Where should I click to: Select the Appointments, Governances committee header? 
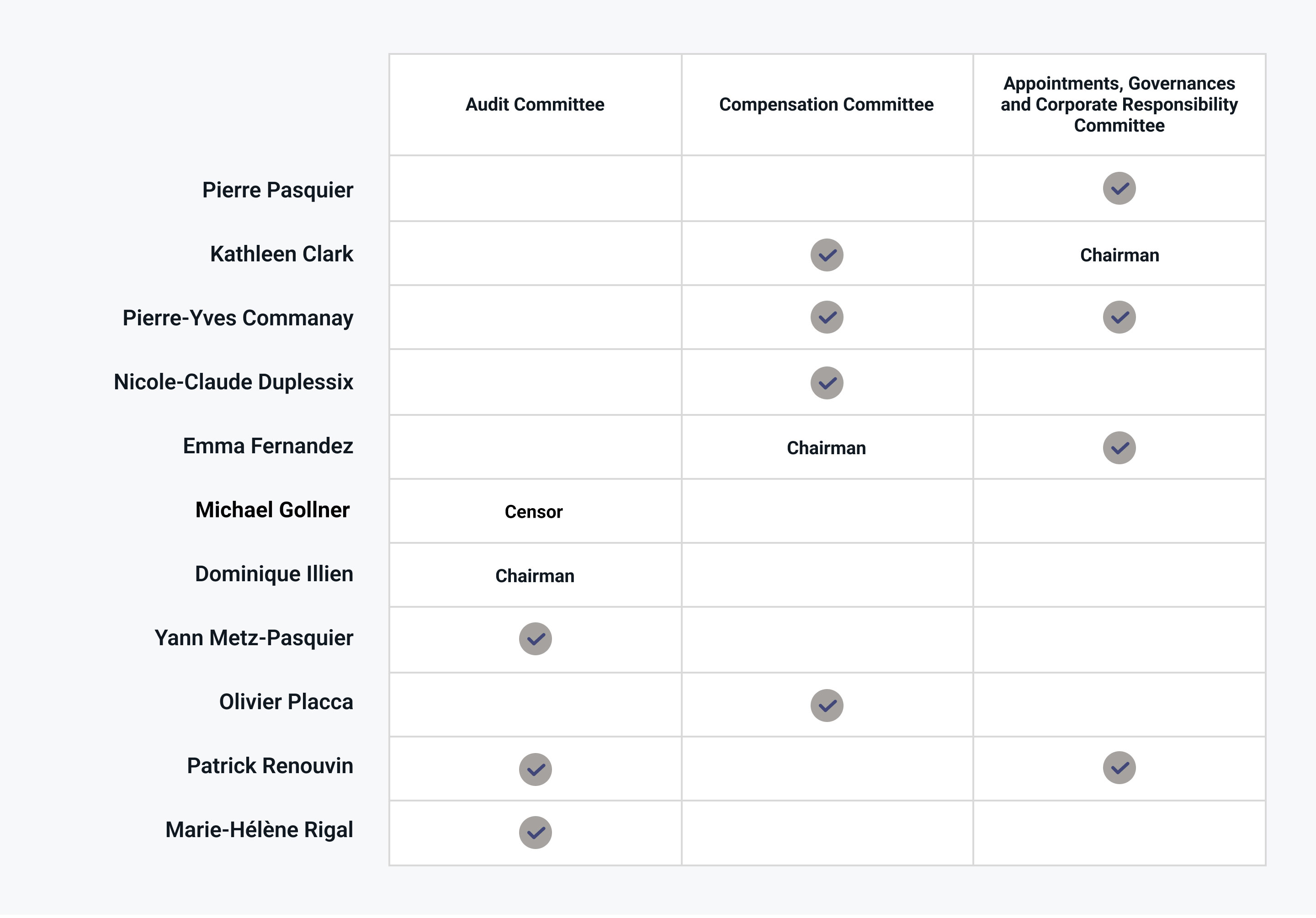1119,104
